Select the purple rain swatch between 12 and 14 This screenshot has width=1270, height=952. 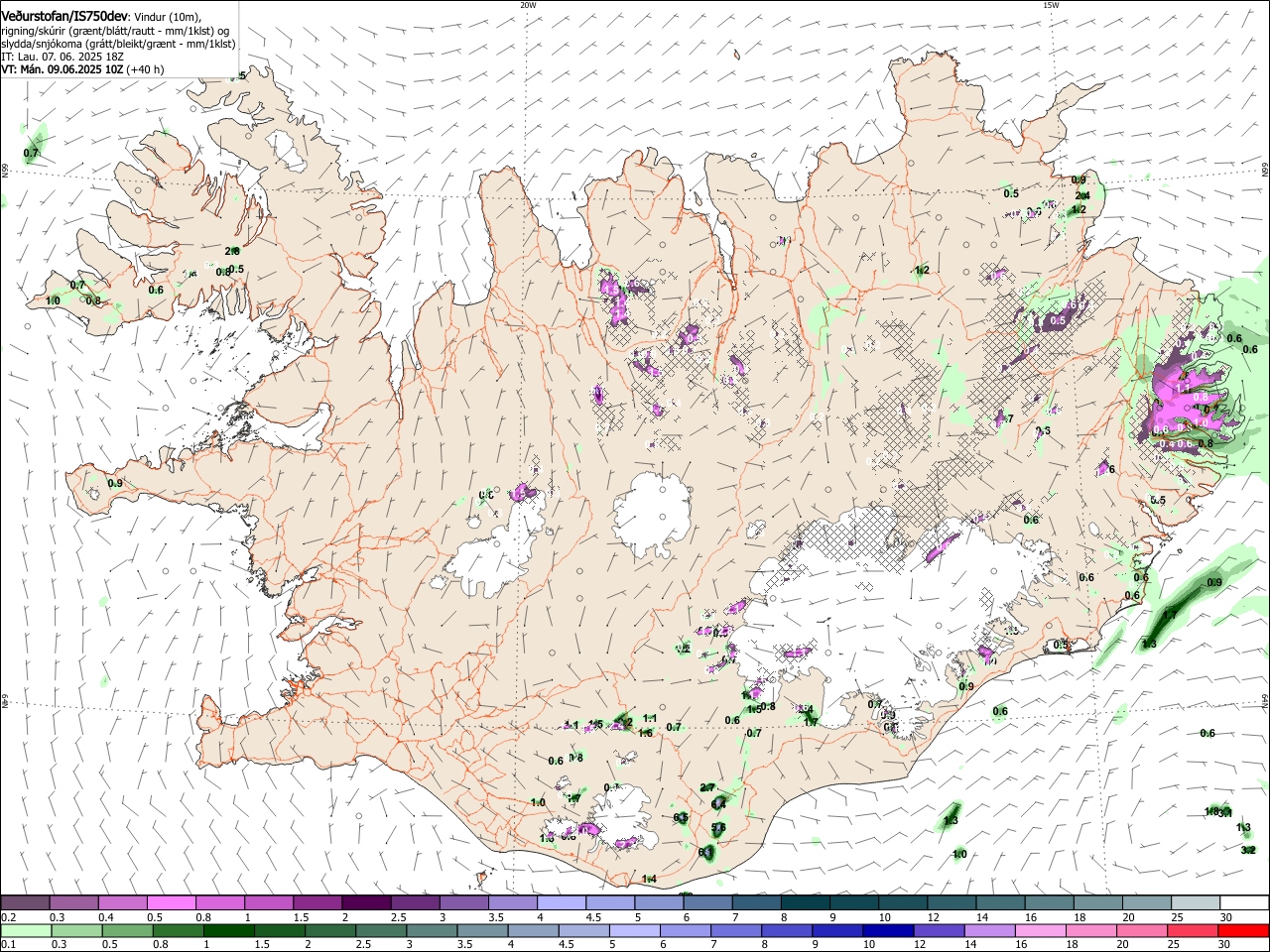click(x=938, y=930)
